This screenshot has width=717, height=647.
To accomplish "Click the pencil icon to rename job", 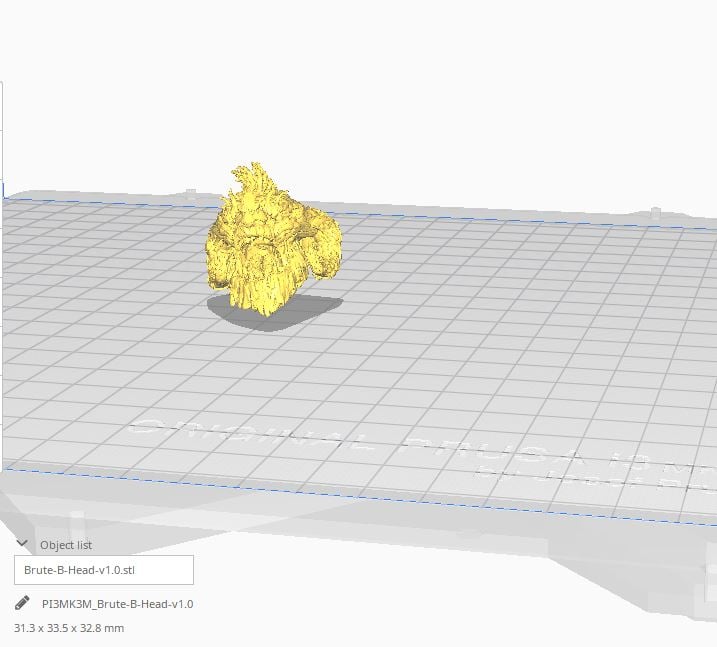I will [22, 603].
